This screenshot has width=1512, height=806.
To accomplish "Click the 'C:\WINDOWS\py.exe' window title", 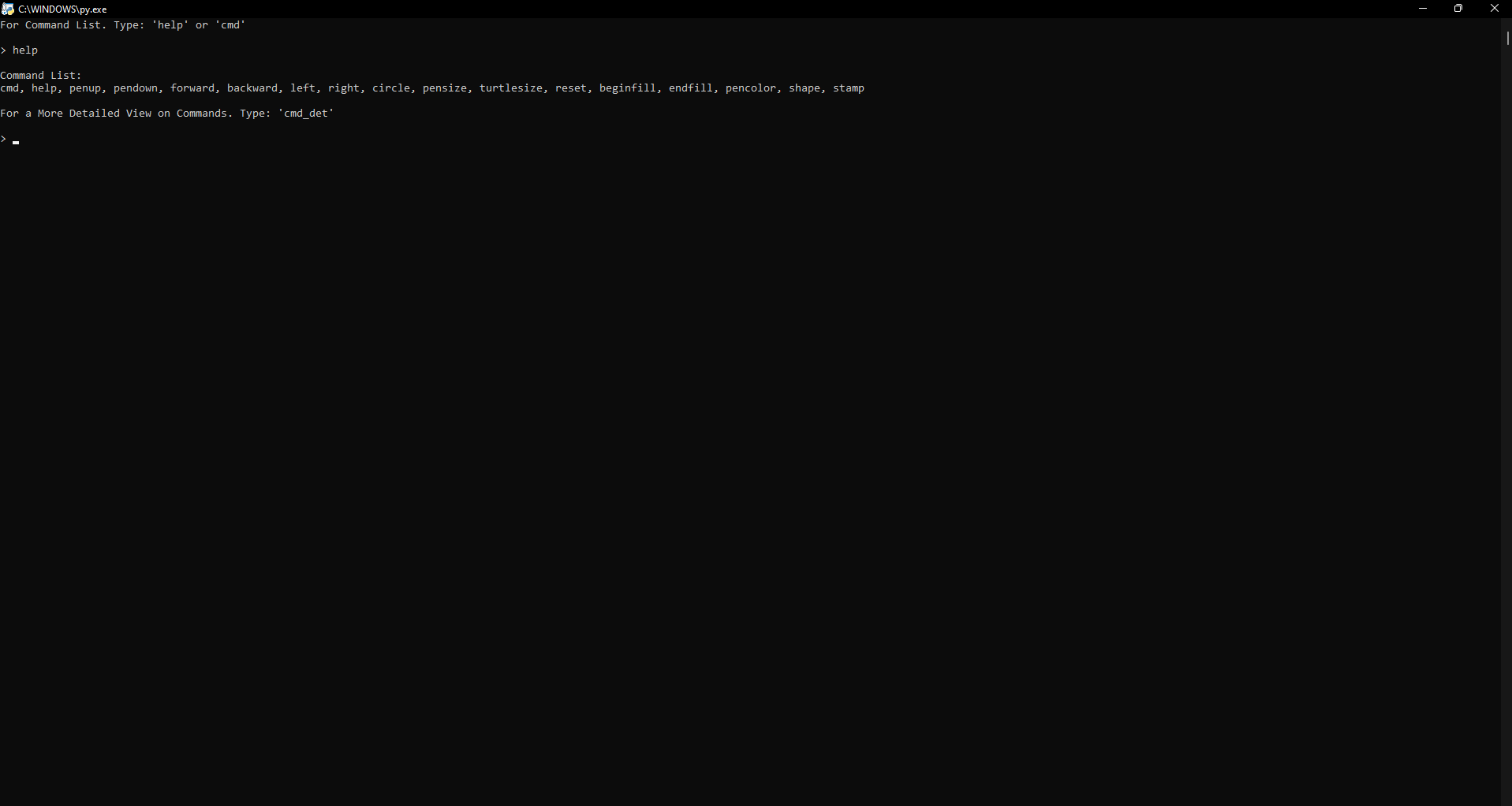I will [x=63, y=9].
